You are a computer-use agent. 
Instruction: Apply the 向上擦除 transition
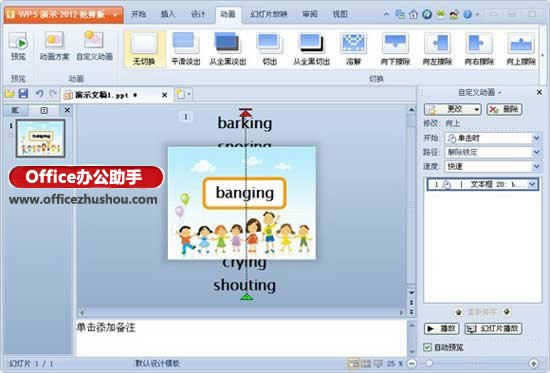[x=521, y=49]
